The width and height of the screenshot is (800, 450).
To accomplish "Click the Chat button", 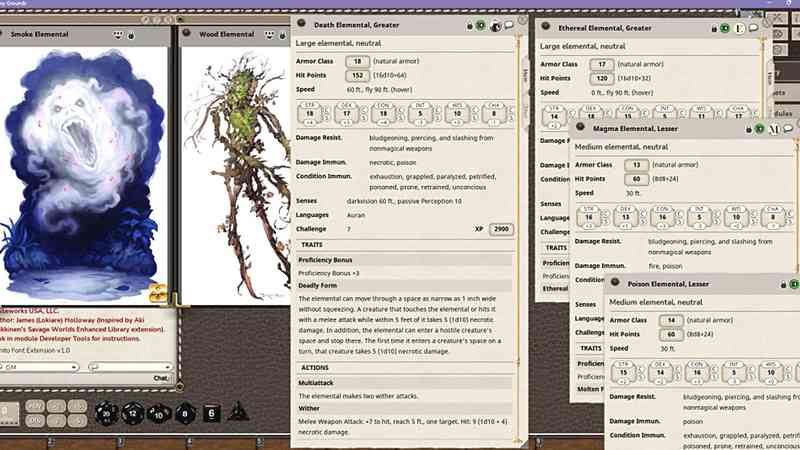I will [x=161, y=378].
